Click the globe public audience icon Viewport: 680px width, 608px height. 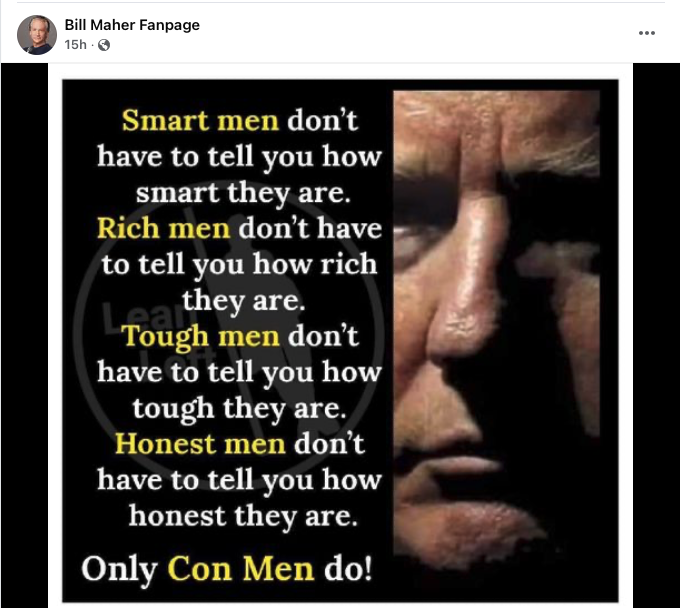[x=104, y=45]
